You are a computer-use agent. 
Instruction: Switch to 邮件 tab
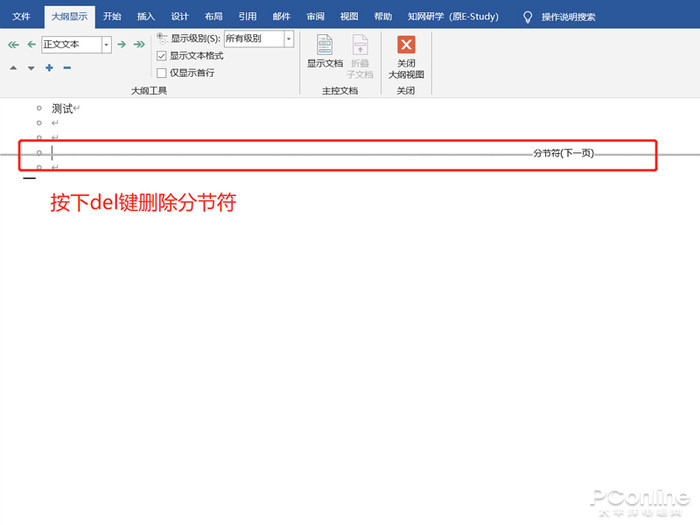(x=281, y=17)
